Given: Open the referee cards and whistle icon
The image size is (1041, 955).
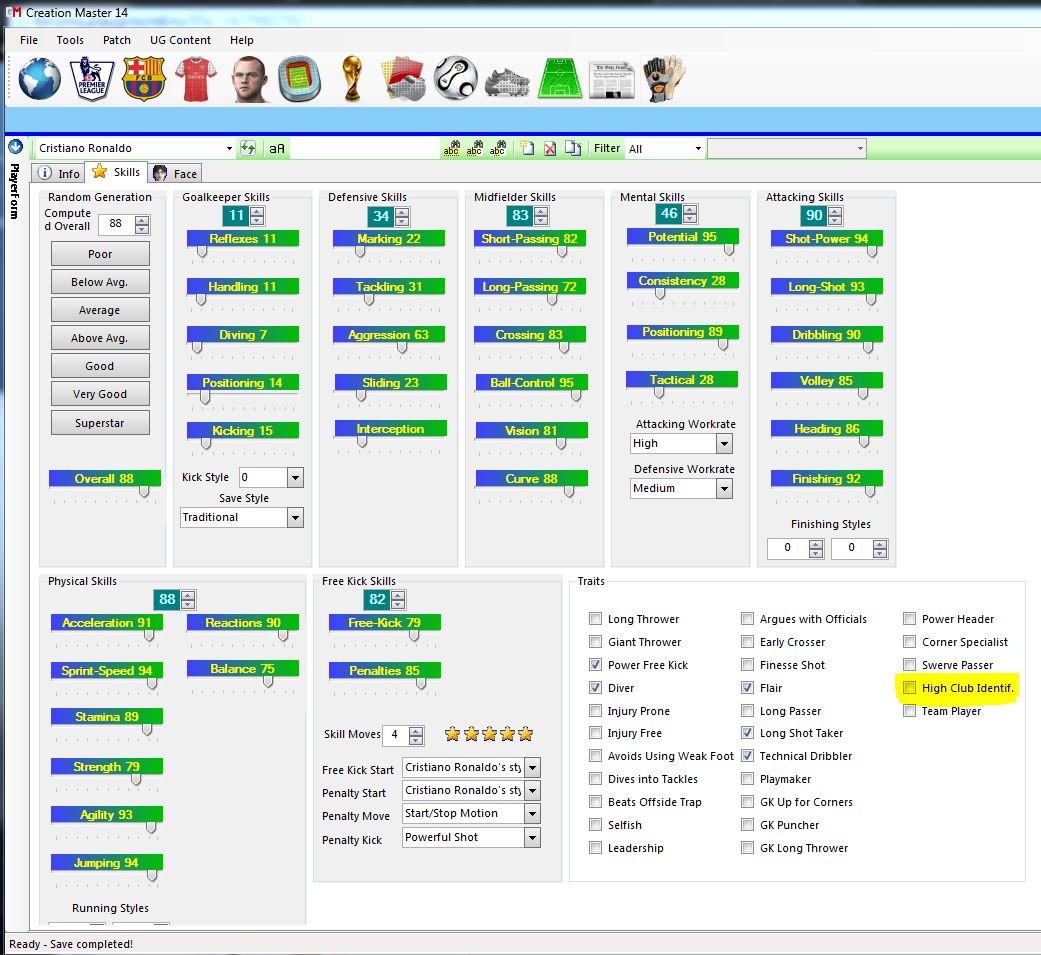Looking at the screenshot, I should point(404,78).
